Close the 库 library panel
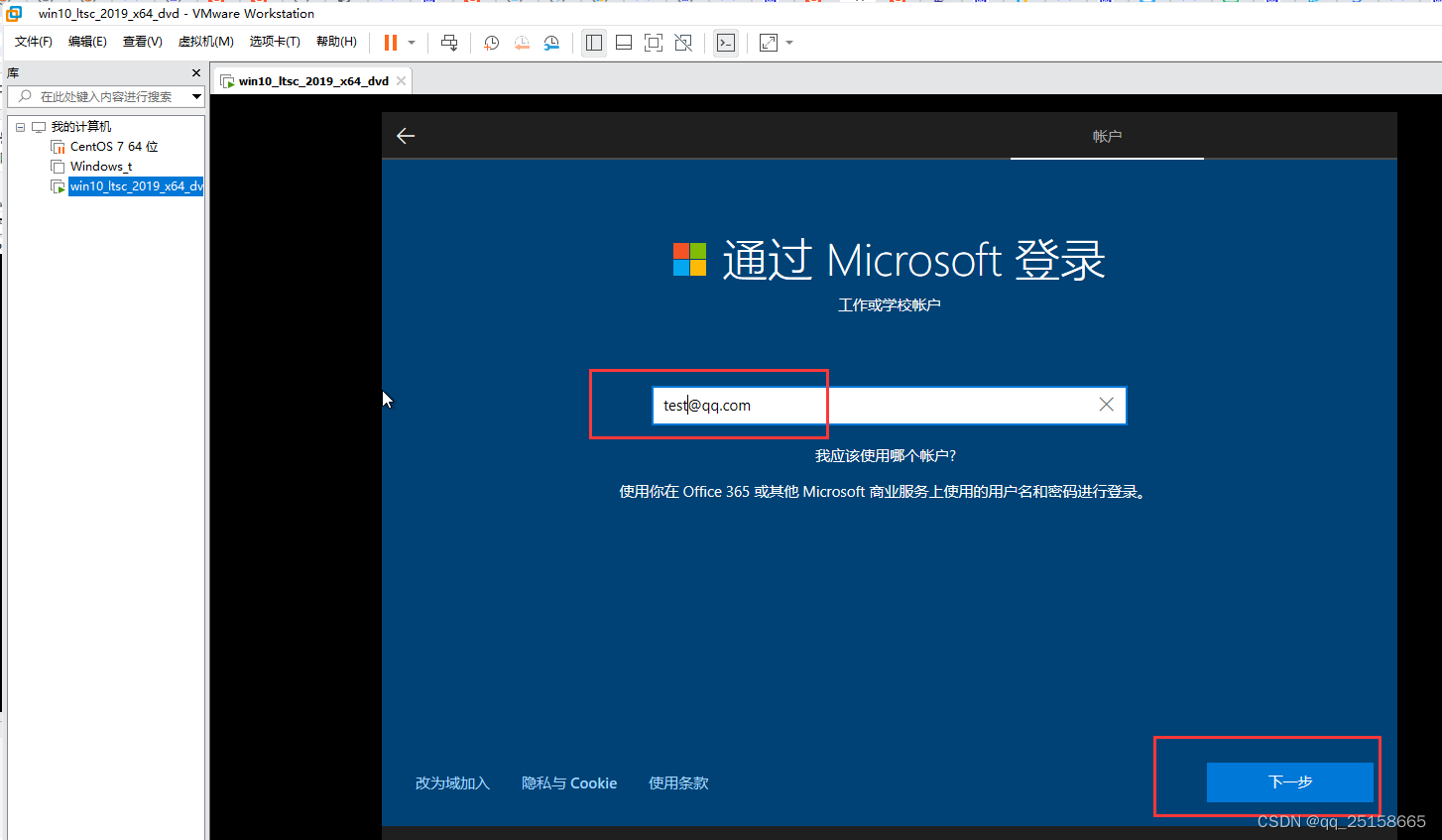1442x840 pixels. pos(196,73)
